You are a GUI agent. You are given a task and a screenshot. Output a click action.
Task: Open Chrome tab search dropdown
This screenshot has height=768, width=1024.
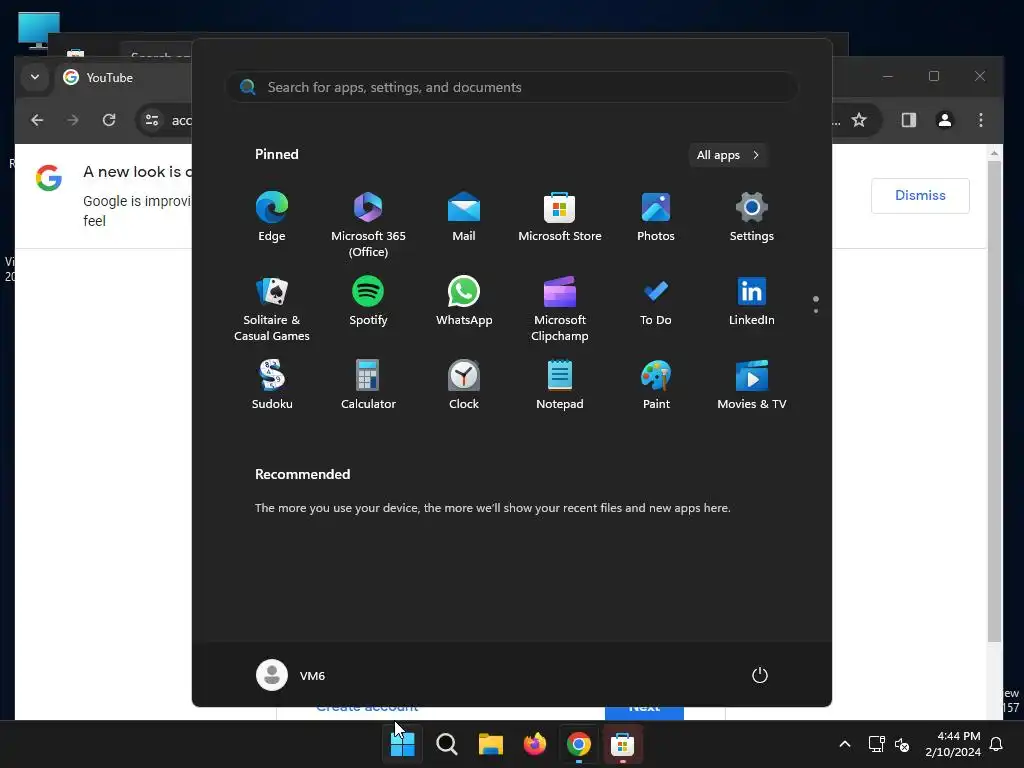pos(35,77)
